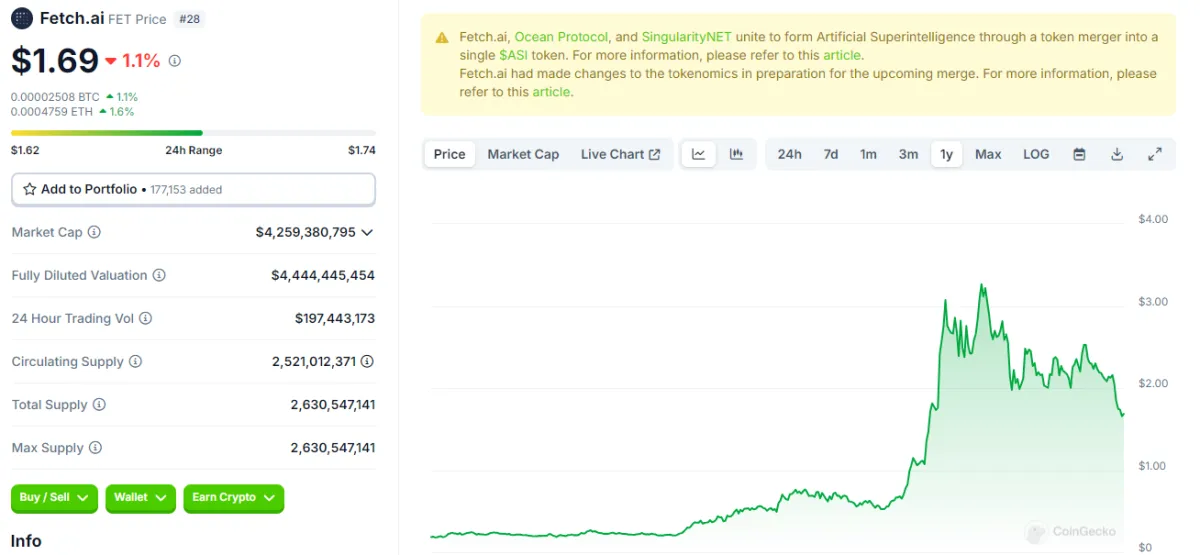Click the Total Supply info icon
The height and width of the screenshot is (555, 1200).
coord(99,404)
